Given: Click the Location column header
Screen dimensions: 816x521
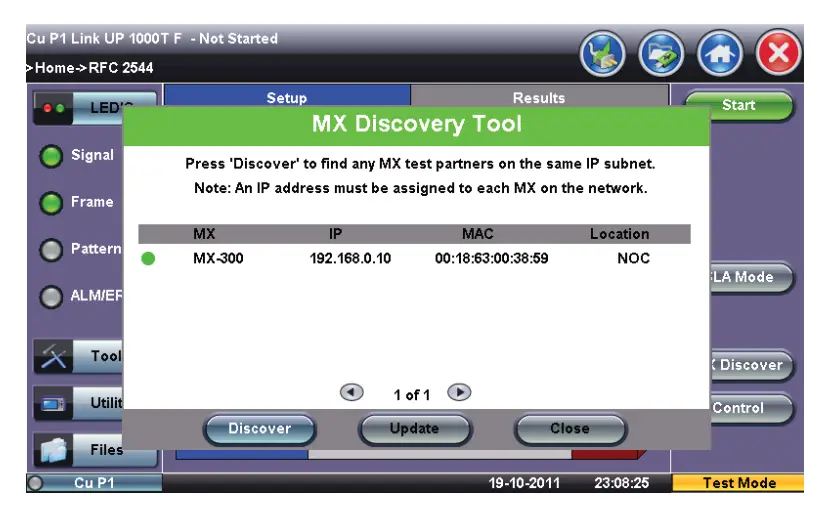Looking at the screenshot, I should point(620,234).
